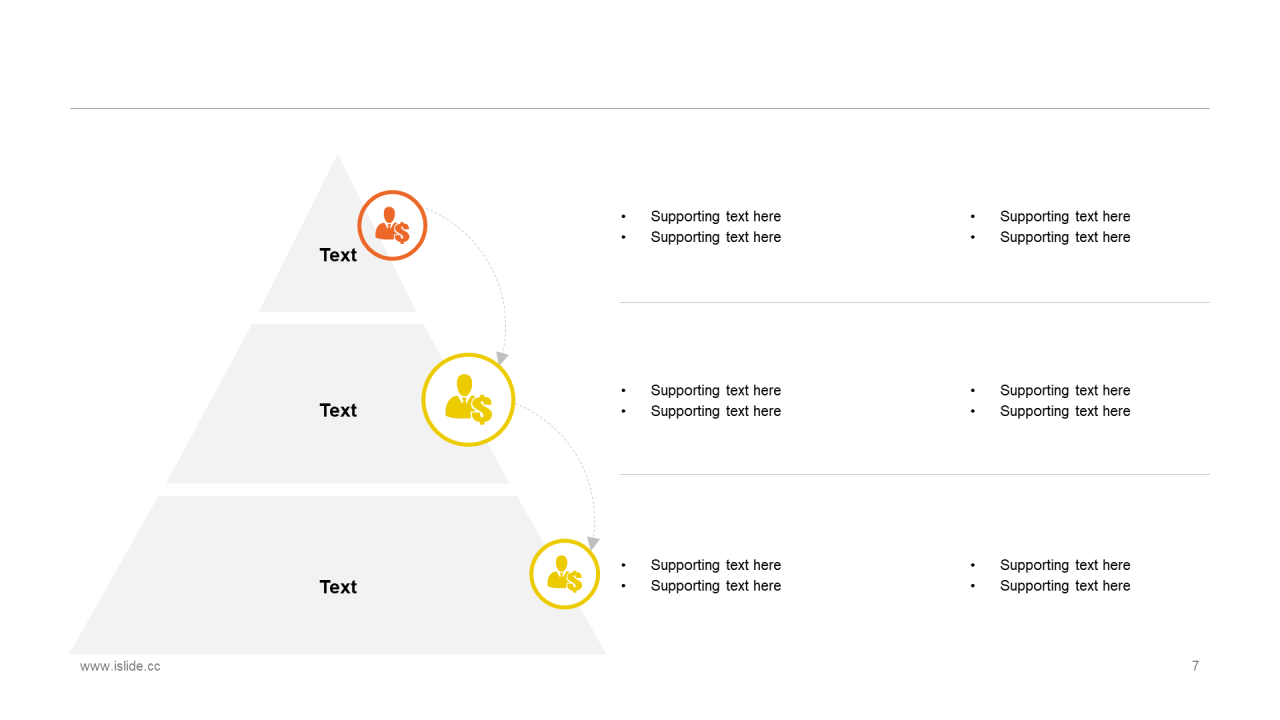Click middle-row left Supporting text block
The image size is (1280, 720).
pyautogui.click(x=702, y=401)
